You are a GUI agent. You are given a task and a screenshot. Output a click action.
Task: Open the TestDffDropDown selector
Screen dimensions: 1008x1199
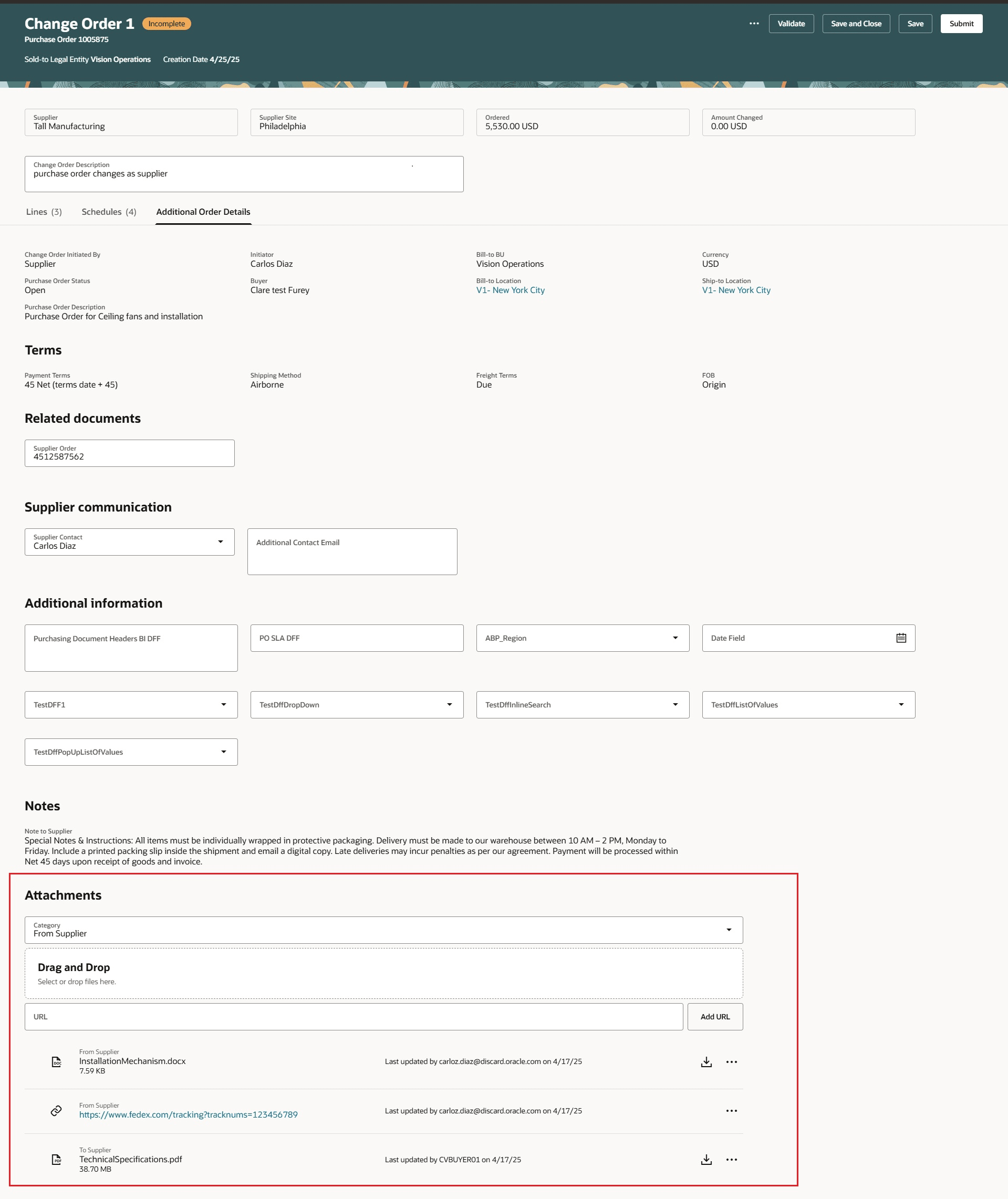449,704
